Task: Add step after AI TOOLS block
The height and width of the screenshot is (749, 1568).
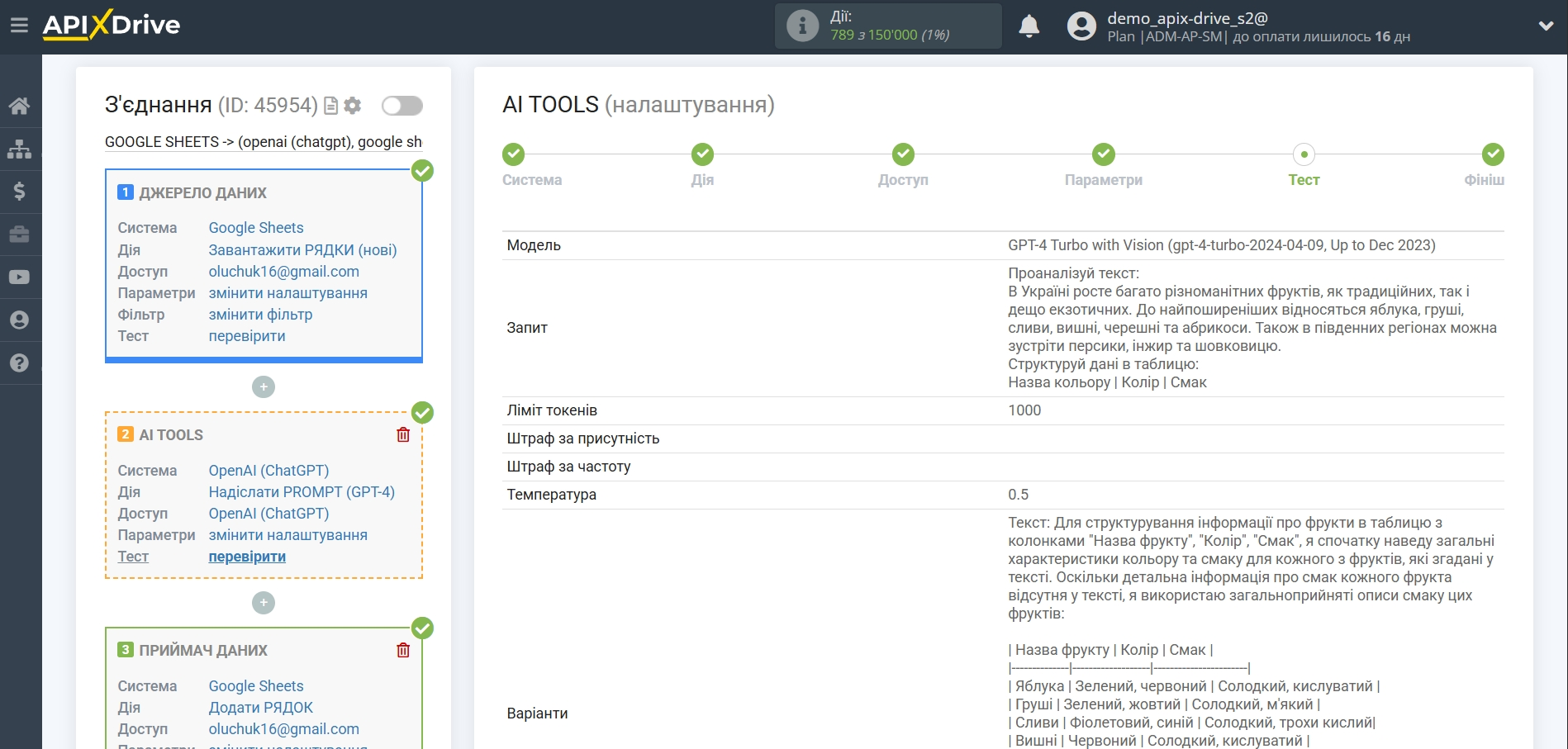Action: coord(264,603)
